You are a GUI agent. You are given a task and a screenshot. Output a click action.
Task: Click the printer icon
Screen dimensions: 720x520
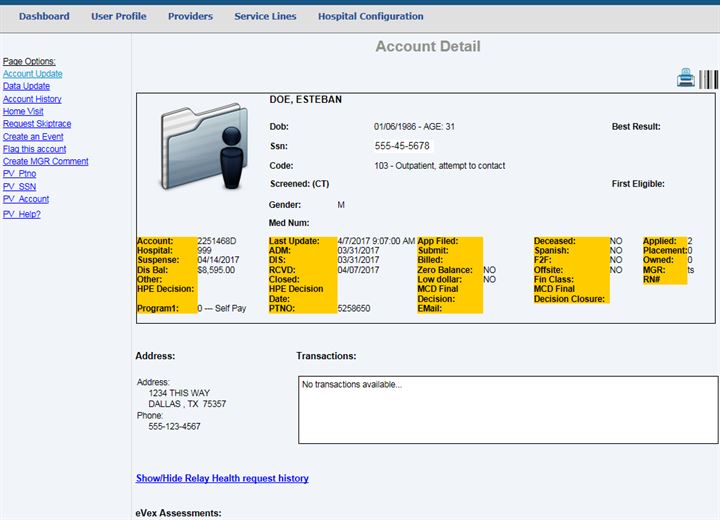(x=686, y=78)
